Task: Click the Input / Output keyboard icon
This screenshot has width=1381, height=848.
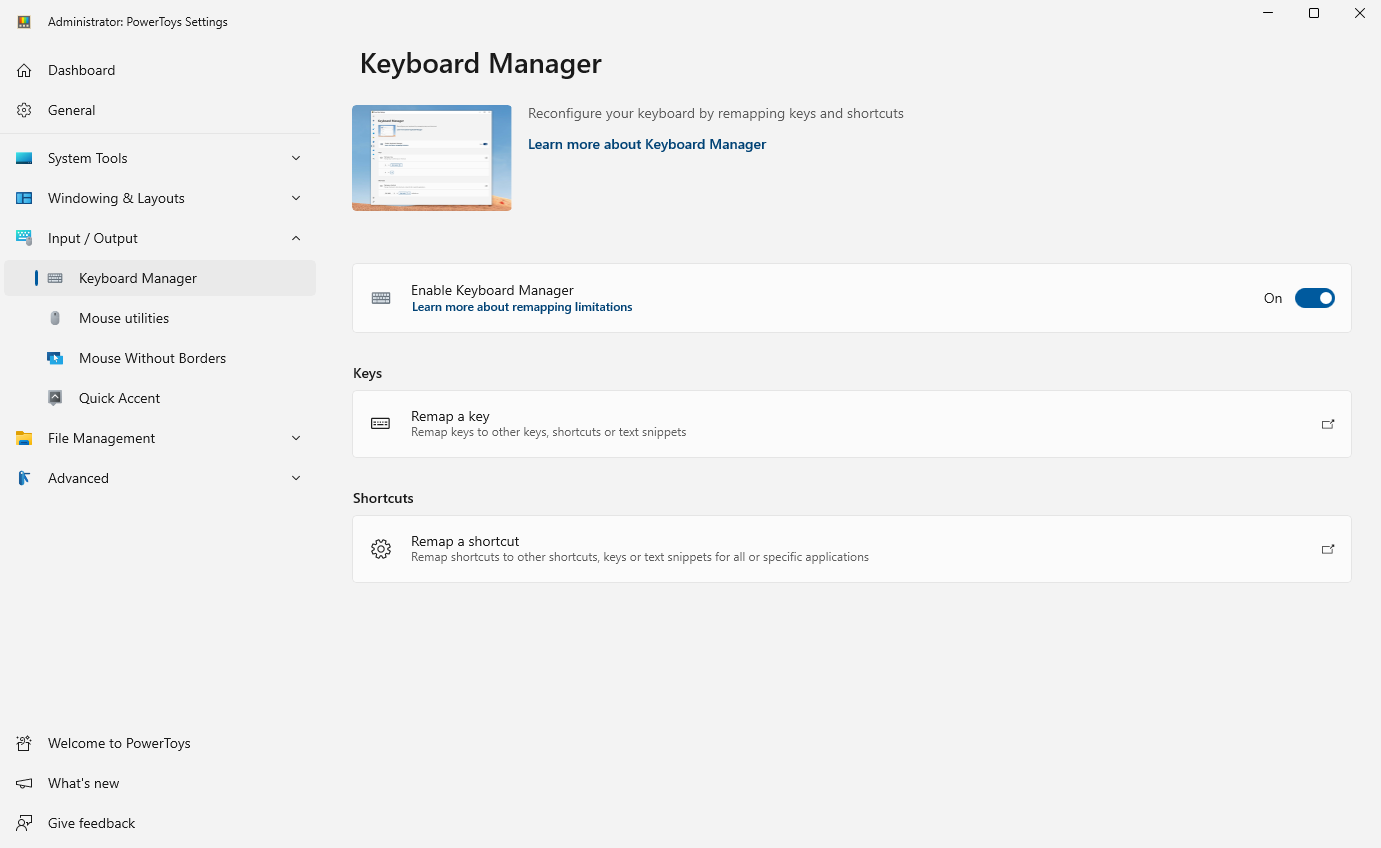Action: [x=24, y=238]
